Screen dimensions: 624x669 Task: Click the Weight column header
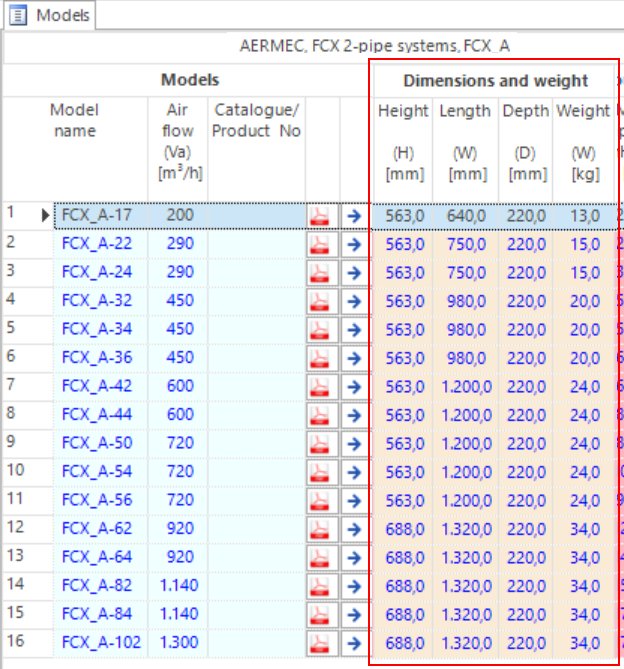pos(583,141)
